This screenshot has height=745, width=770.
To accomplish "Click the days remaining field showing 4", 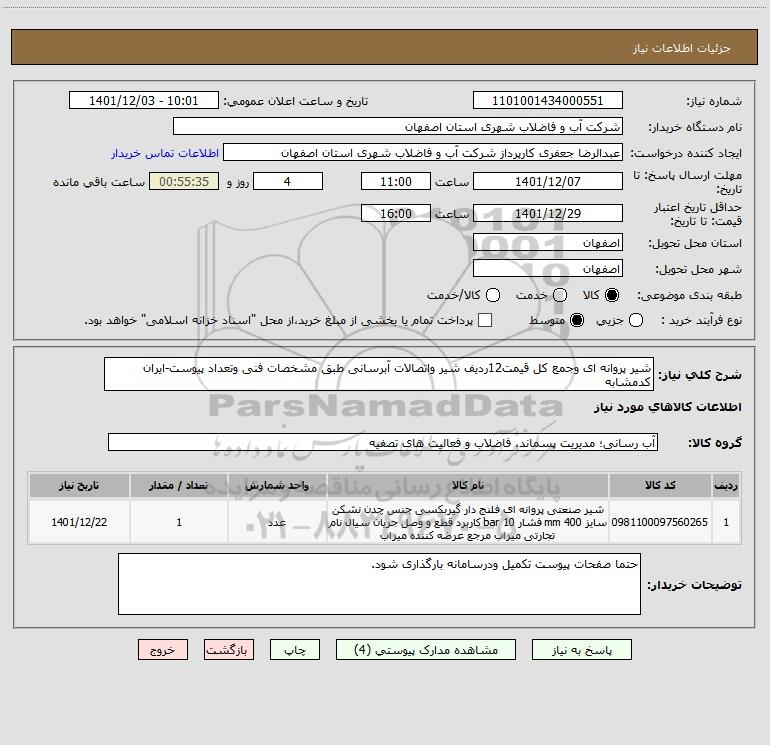I will (x=288, y=181).
